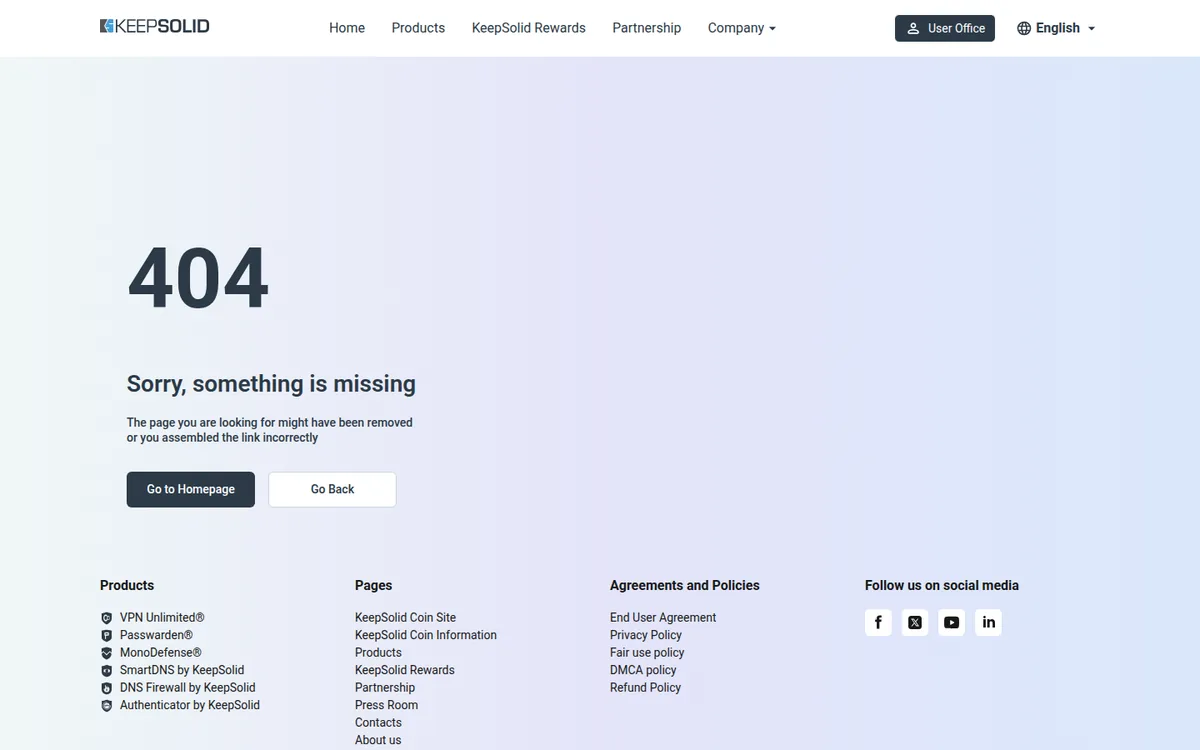Open the Passwarden® footer link

coord(156,635)
